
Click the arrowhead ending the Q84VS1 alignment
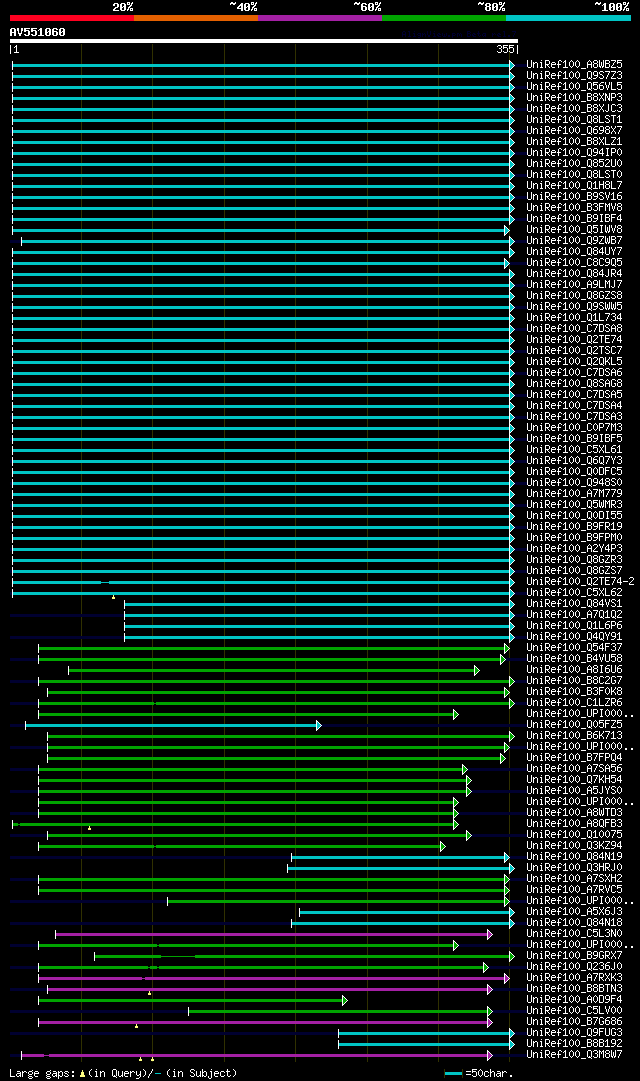[512, 604]
